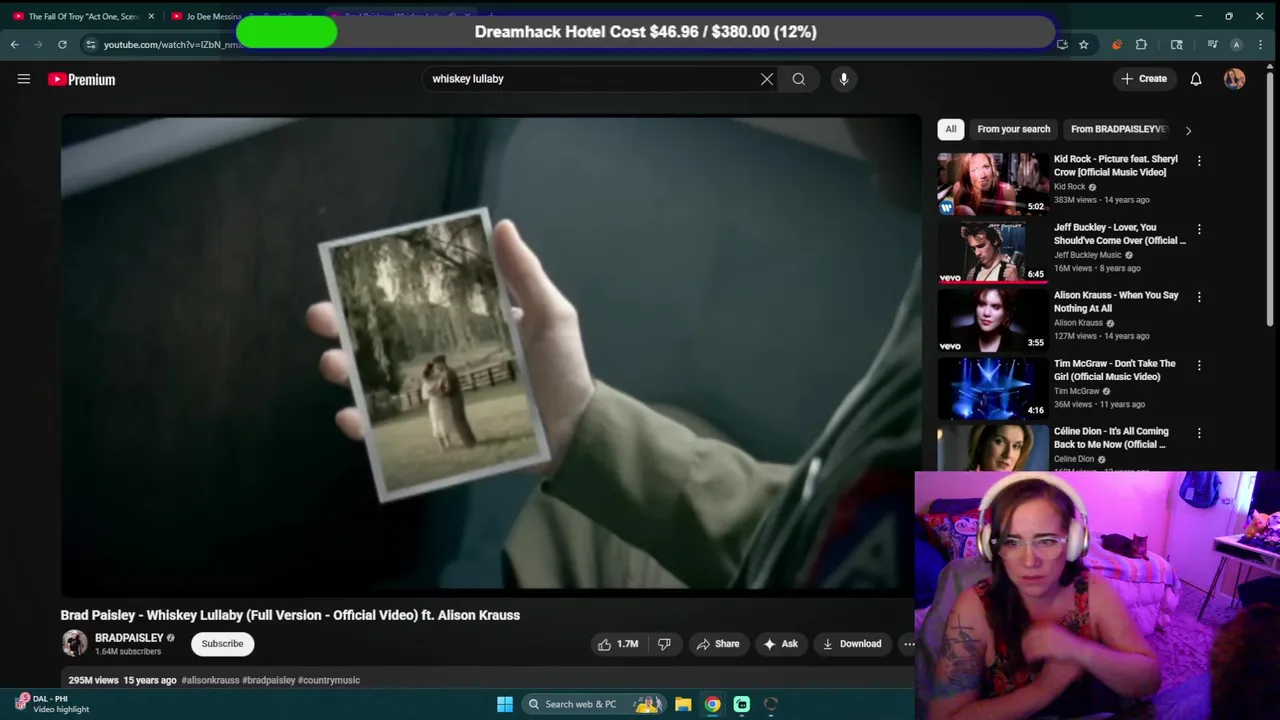1280x720 pixels.
Task: Open Chrome three-dot menu
Action: [1261, 44]
